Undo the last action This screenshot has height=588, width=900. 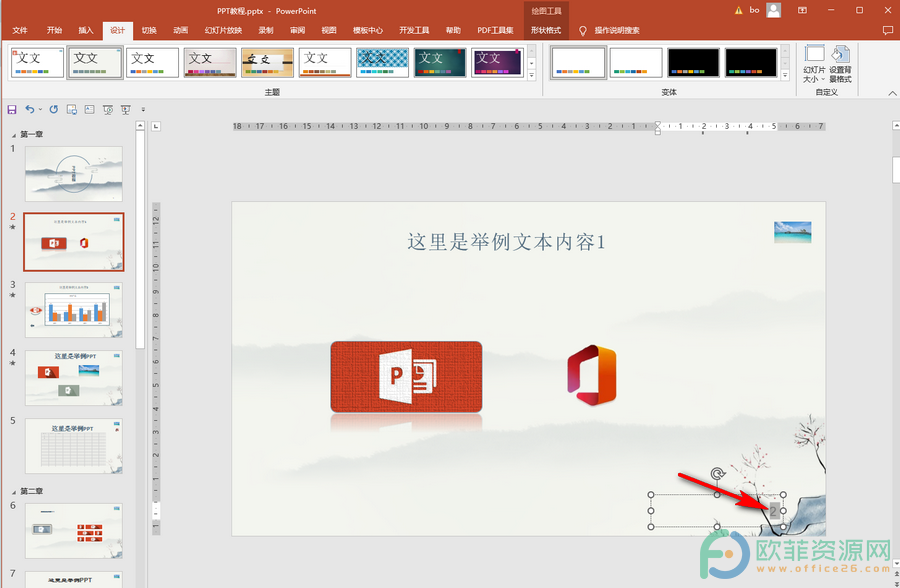coord(29,109)
